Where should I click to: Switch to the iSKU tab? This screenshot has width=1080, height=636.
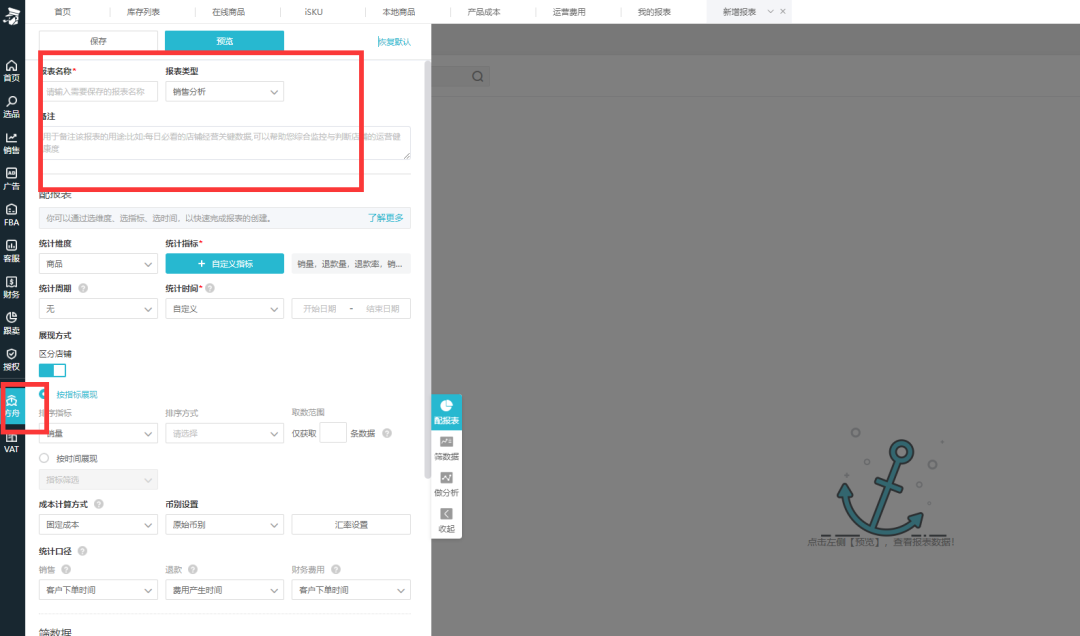(313, 12)
